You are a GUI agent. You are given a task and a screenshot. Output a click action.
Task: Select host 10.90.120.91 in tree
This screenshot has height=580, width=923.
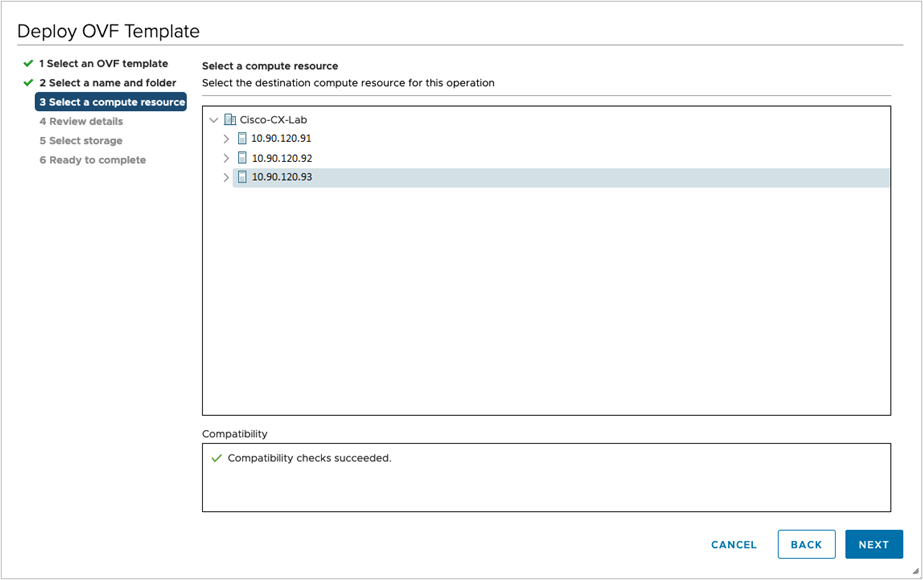tap(281, 138)
